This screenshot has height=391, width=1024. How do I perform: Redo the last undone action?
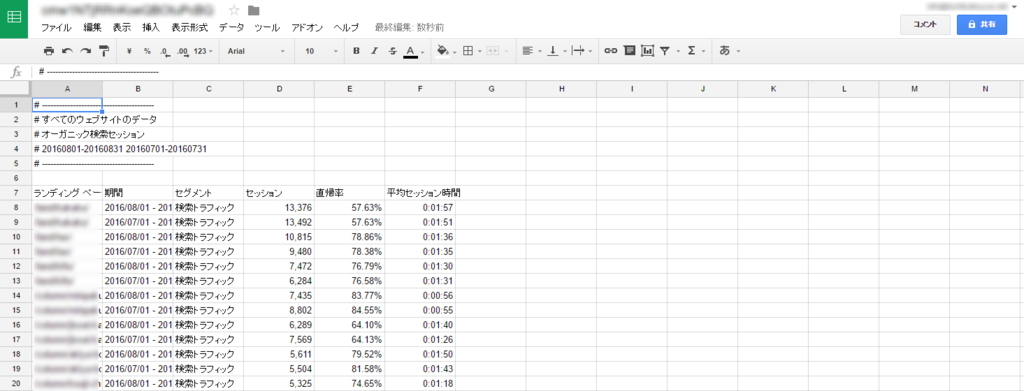click(x=86, y=51)
